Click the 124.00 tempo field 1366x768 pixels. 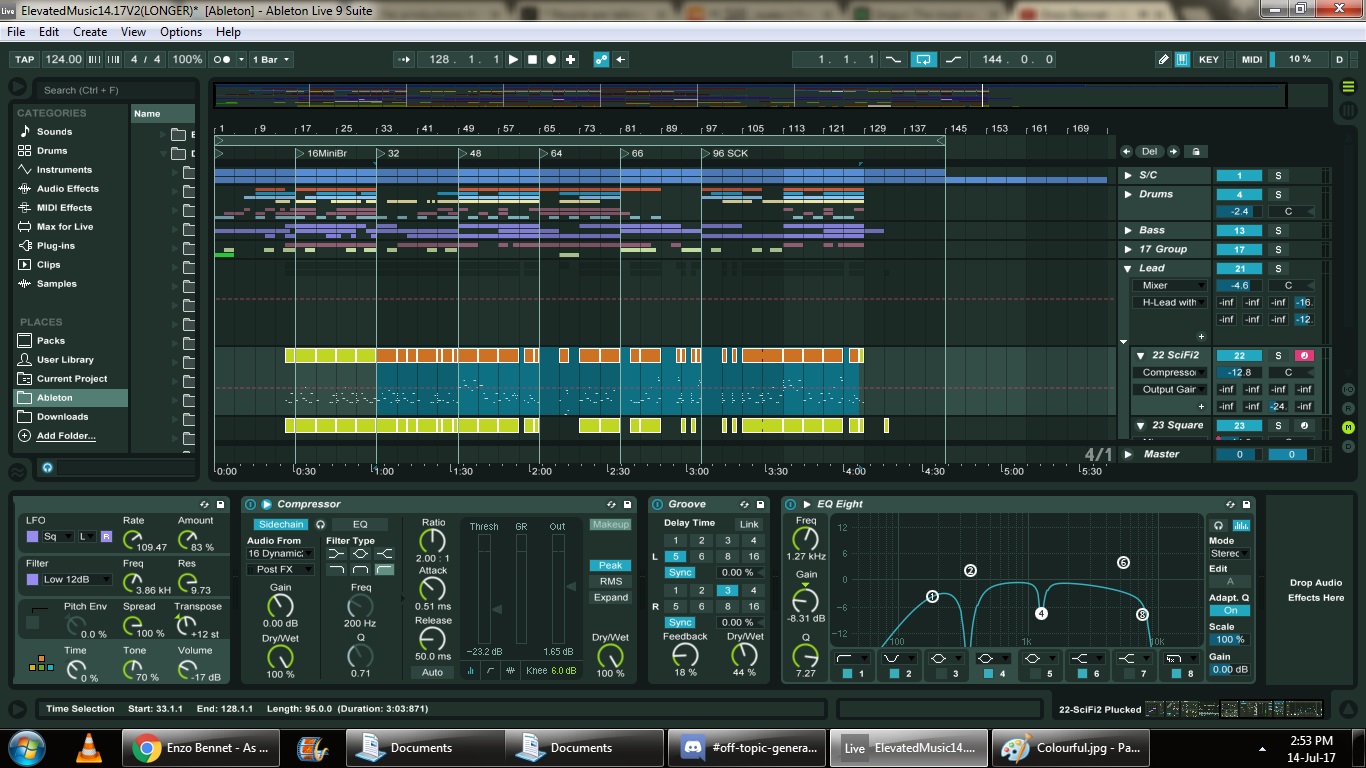coord(63,59)
